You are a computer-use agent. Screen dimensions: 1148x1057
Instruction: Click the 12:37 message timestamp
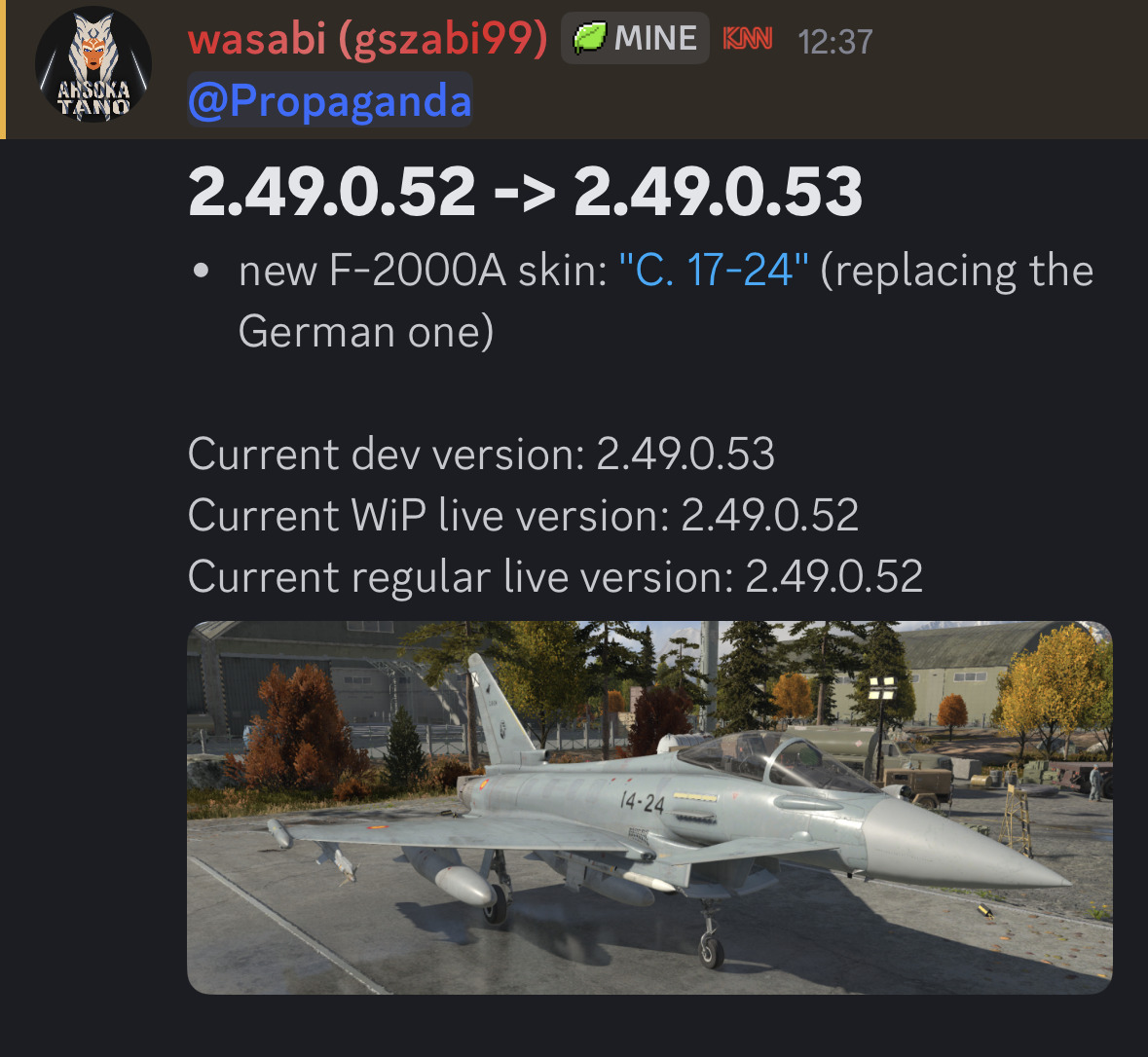834,42
